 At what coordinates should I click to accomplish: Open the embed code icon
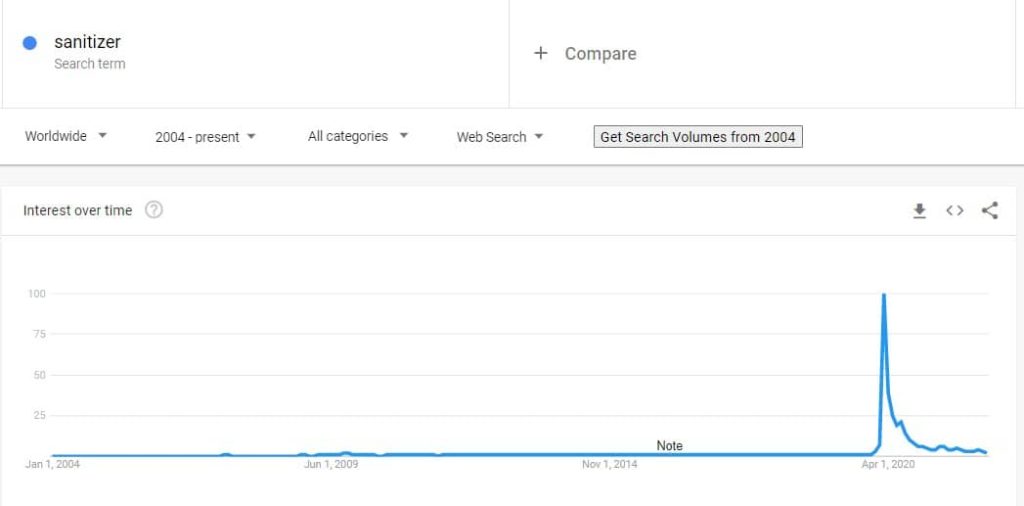pyautogui.click(x=955, y=210)
